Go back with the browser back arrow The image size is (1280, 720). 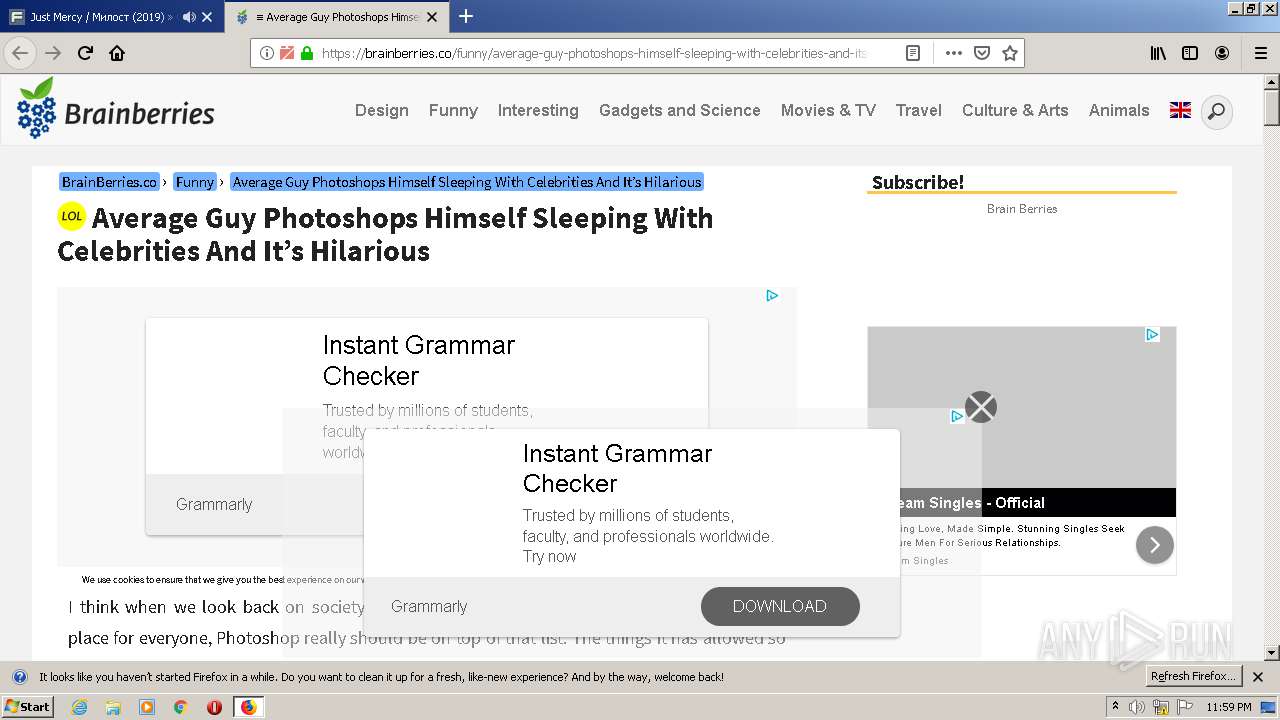click(x=20, y=53)
